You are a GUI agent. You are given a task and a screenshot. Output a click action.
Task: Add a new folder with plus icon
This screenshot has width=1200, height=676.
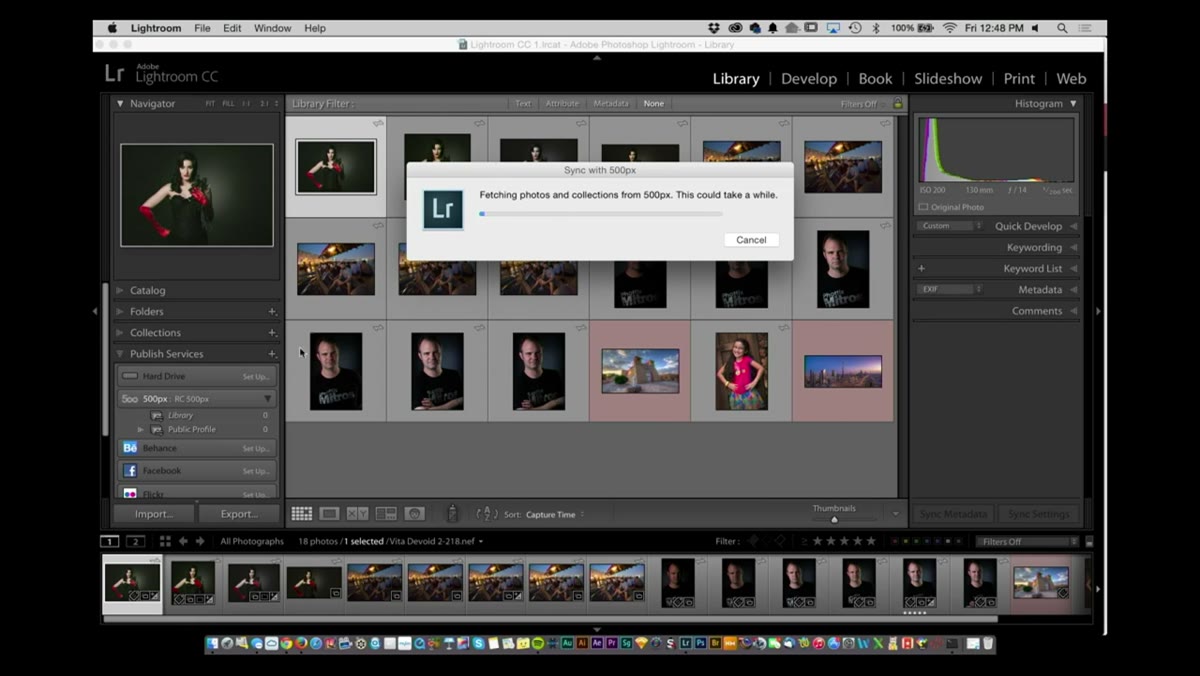[x=272, y=311]
